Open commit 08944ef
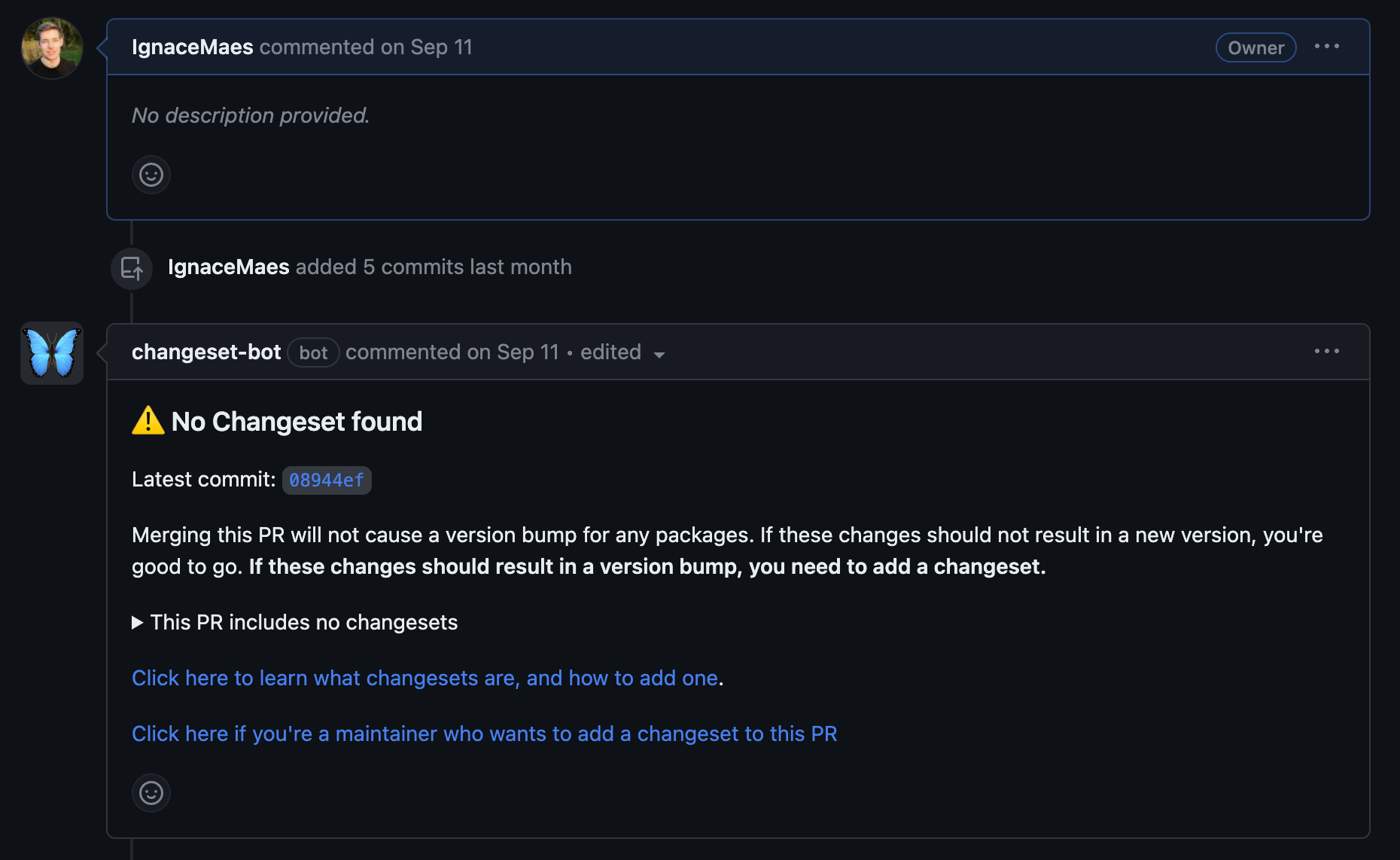This screenshot has width=1400, height=860. click(x=327, y=480)
